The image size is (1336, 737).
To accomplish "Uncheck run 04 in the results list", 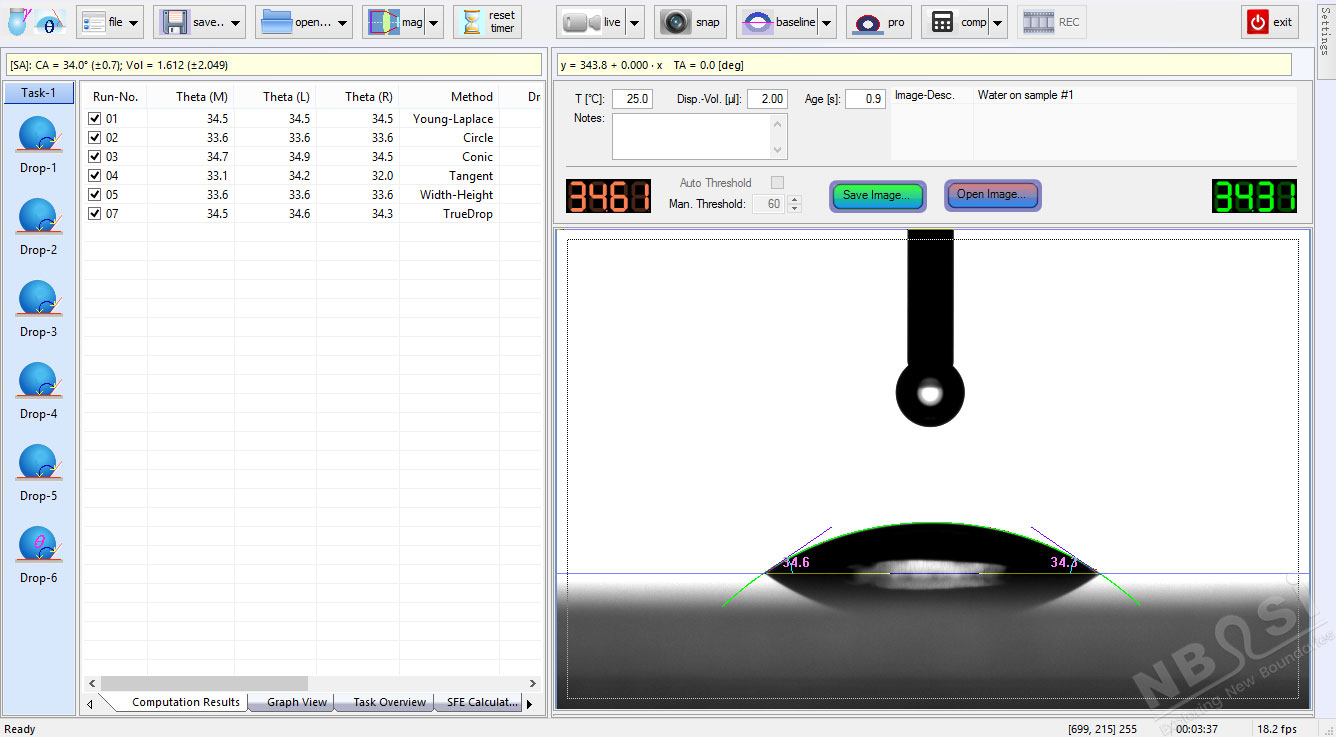I will click(x=95, y=175).
